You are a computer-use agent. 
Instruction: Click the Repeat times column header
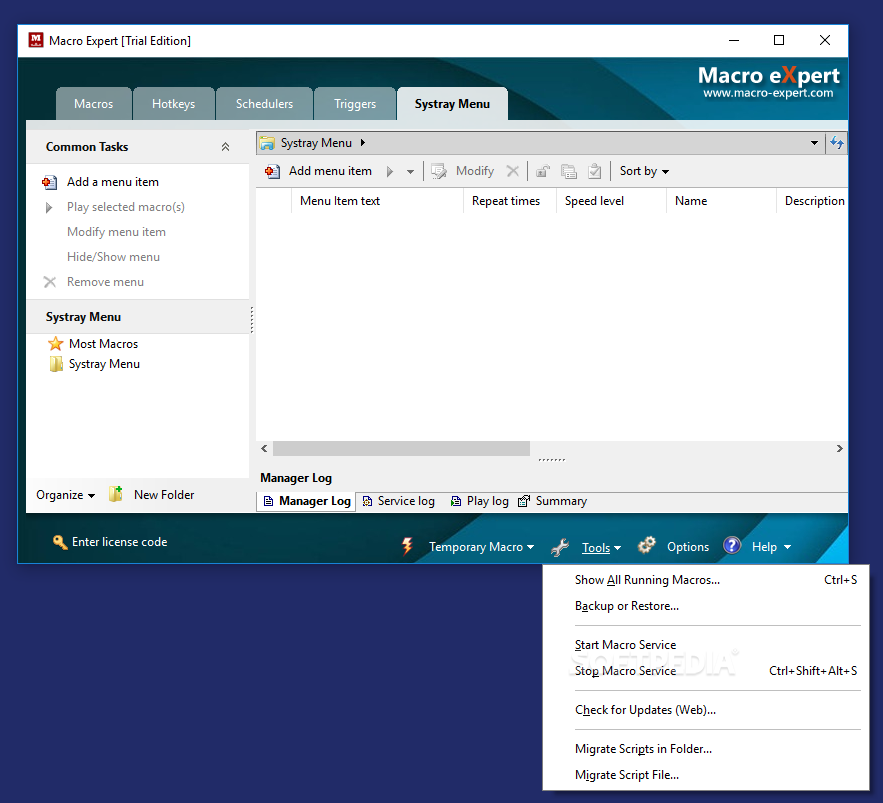510,201
